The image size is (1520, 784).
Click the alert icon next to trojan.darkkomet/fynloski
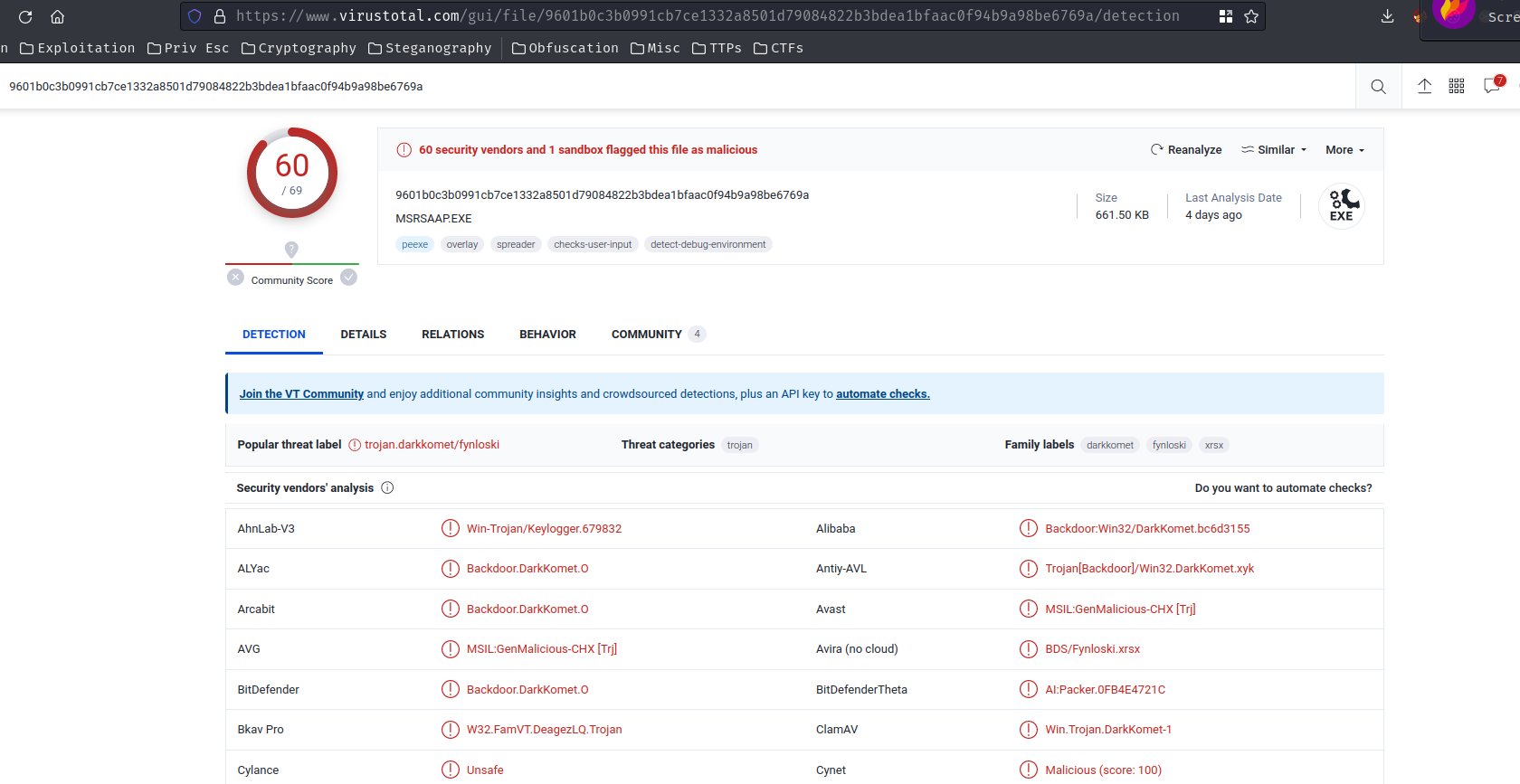[355, 445]
